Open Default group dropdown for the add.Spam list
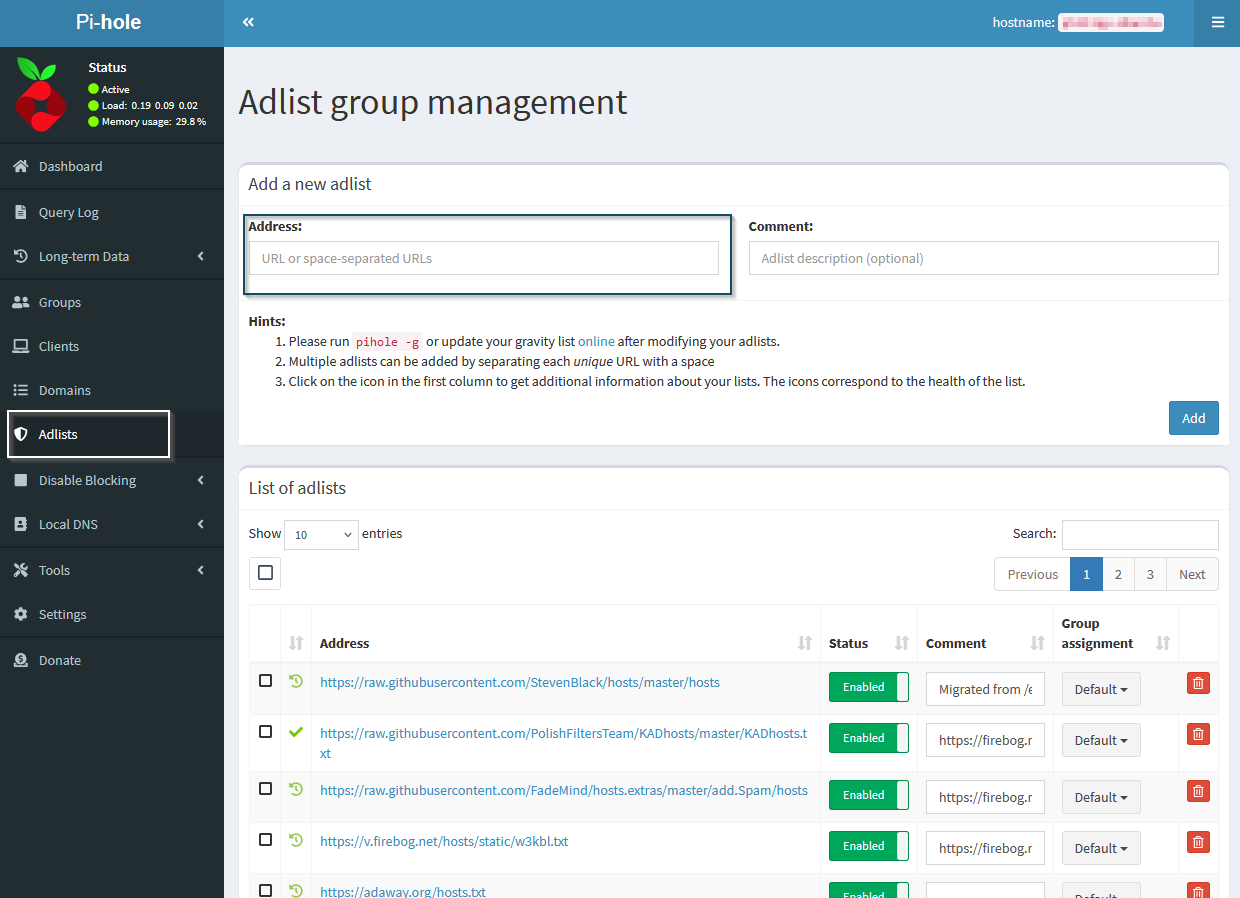 (x=1100, y=797)
